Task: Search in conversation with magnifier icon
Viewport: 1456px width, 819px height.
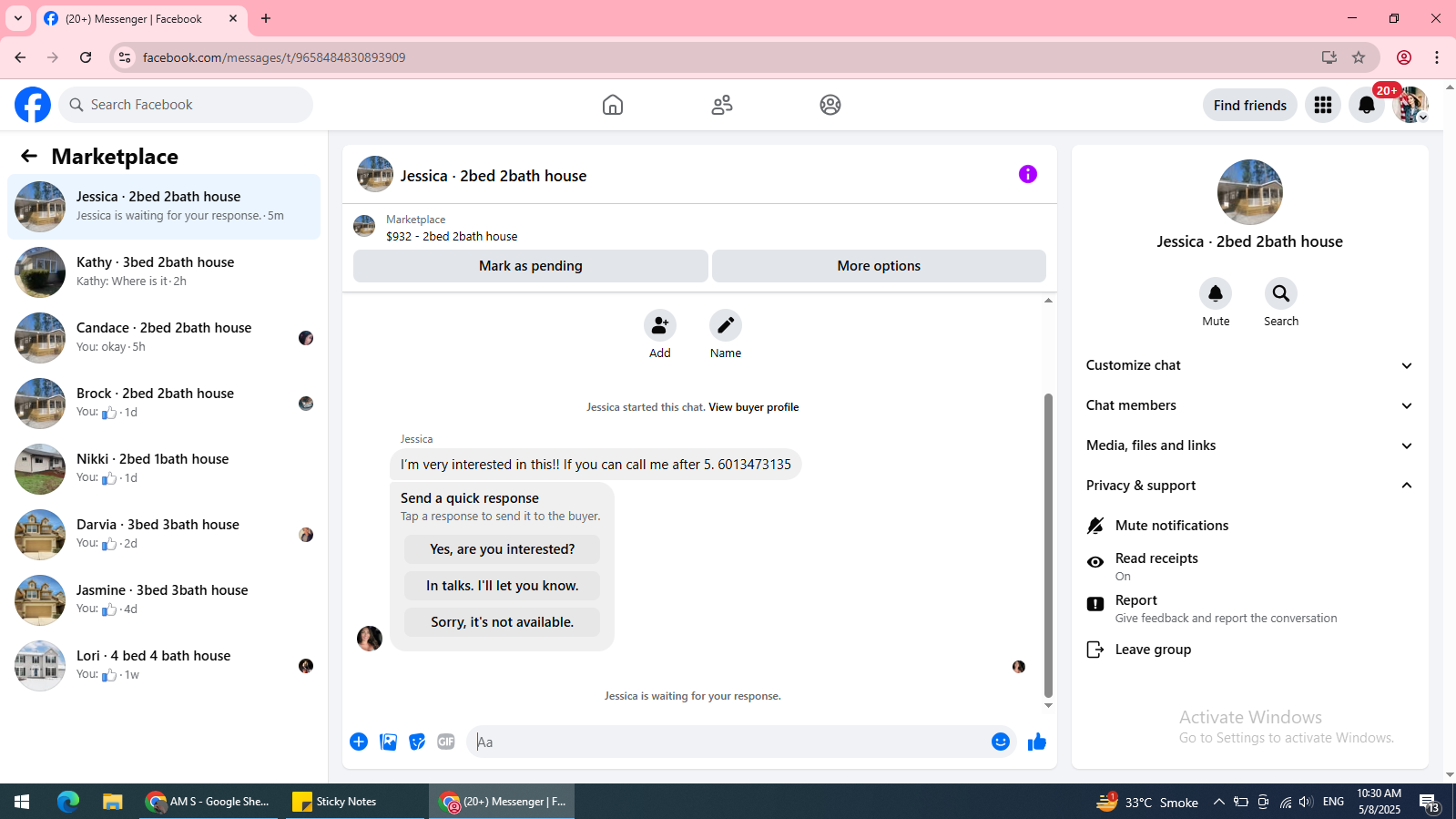Action: pyautogui.click(x=1281, y=293)
